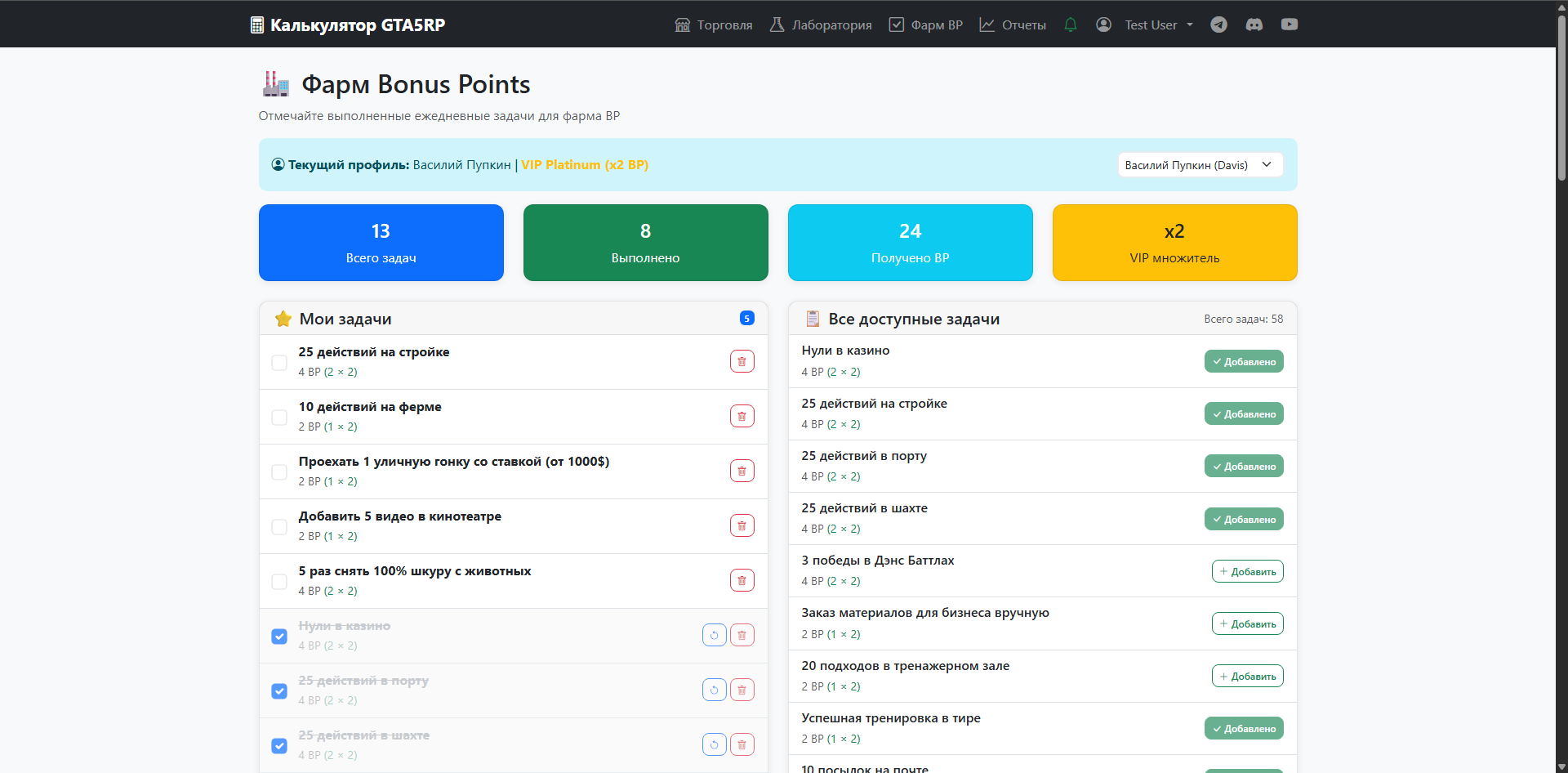The height and width of the screenshot is (773, 1568).
Task: Click the calculator logo icon in navbar
Action: 257,25
